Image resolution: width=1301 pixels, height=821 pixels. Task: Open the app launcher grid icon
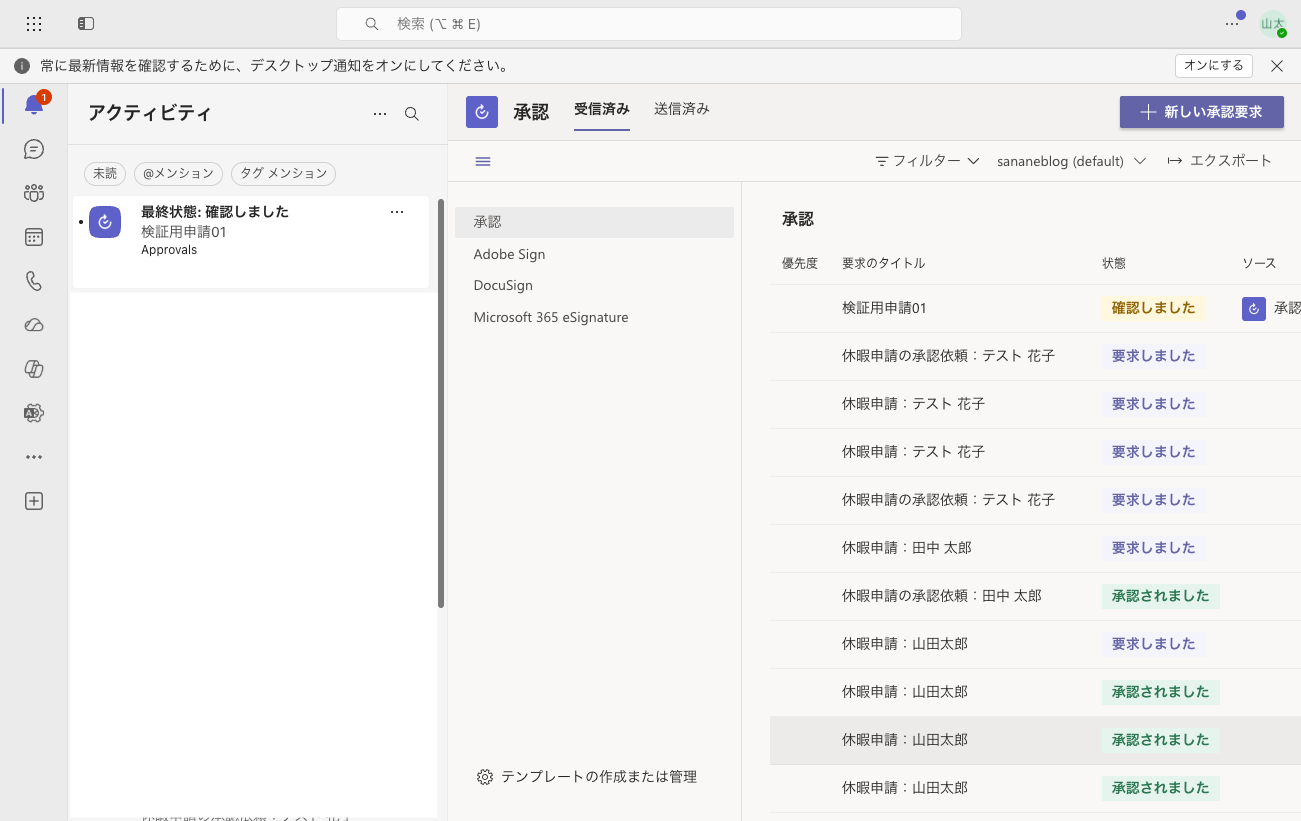click(x=34, y=23)
